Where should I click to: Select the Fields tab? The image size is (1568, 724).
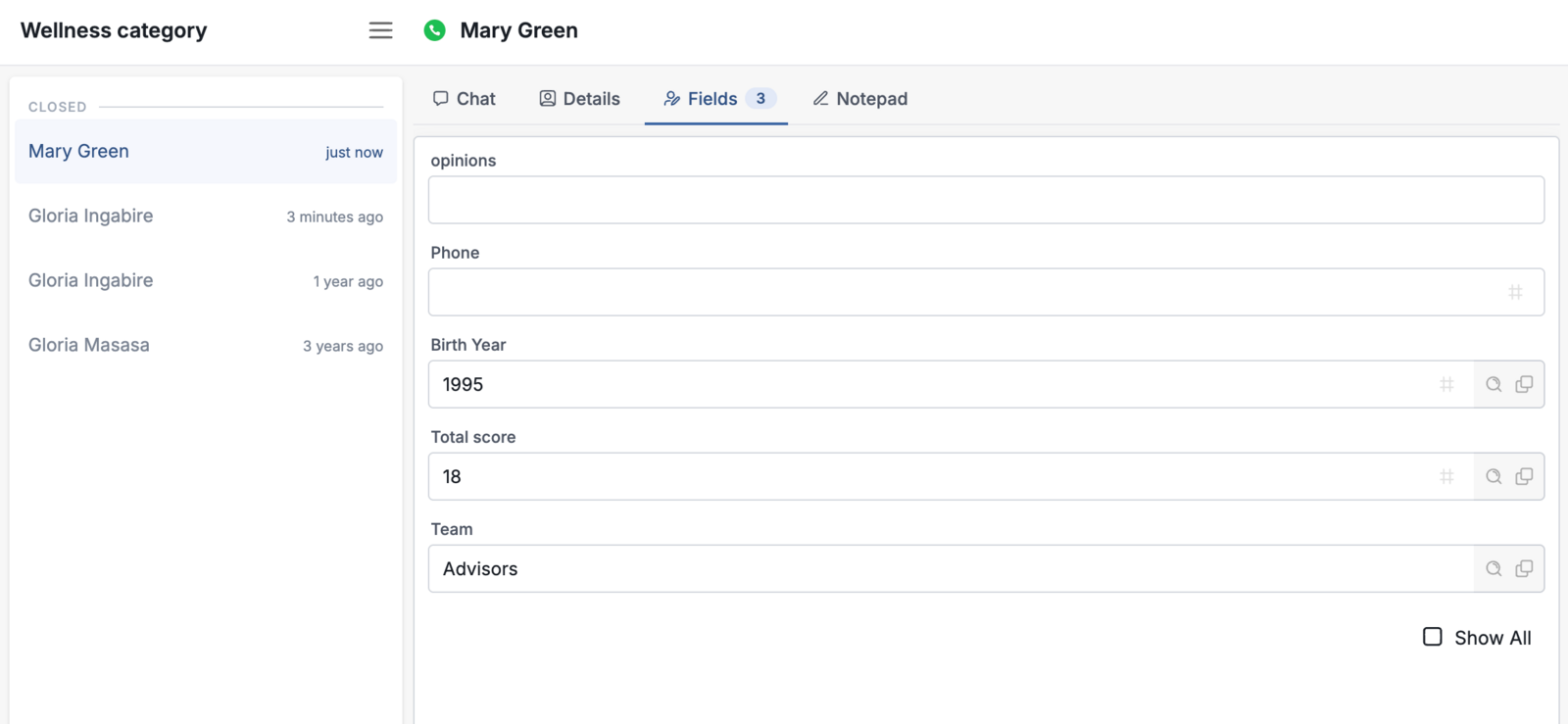tap(716, 99)
